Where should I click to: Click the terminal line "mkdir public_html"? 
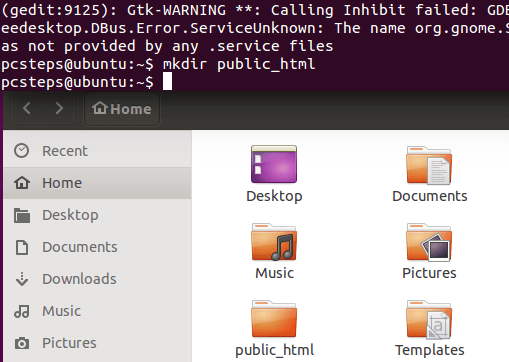(239, 64)
